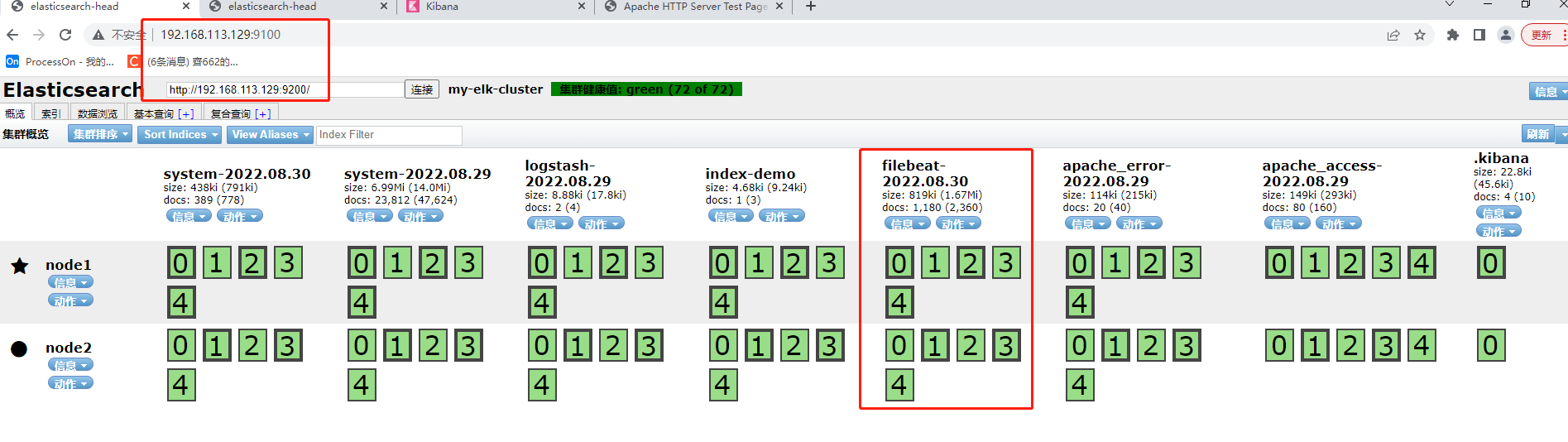Click shard 1 of system-2022.08.29 on node2
The width and height of the screenshot is (1568, 442).
pos(397,346)
